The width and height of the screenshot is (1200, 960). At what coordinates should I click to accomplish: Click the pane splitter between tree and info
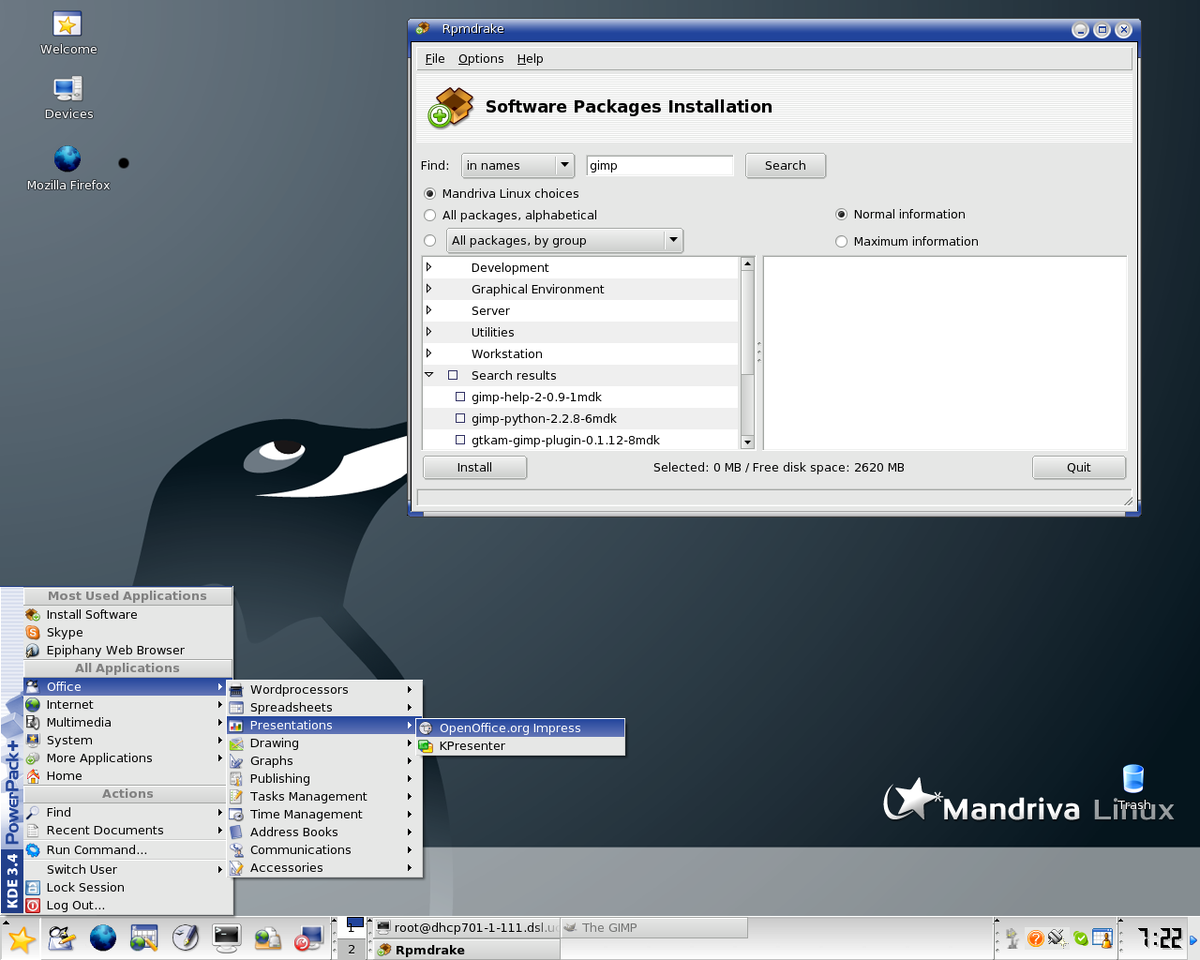(x=759, y=353)
